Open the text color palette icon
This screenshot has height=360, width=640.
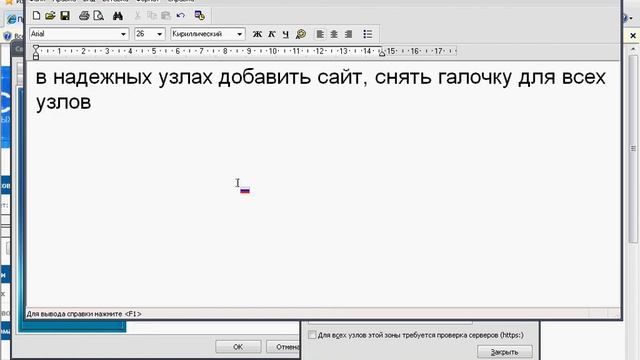coord(301,34)
